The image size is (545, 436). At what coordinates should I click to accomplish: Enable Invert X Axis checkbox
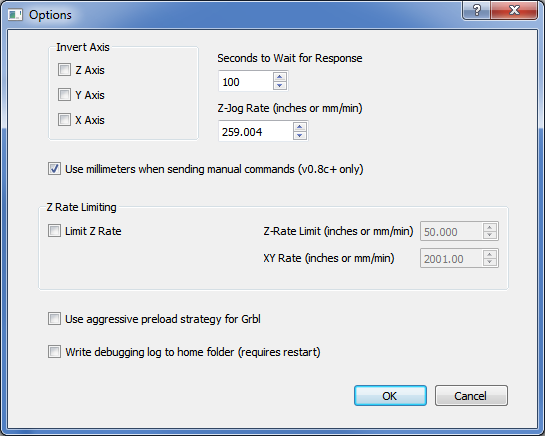[64, 120]
